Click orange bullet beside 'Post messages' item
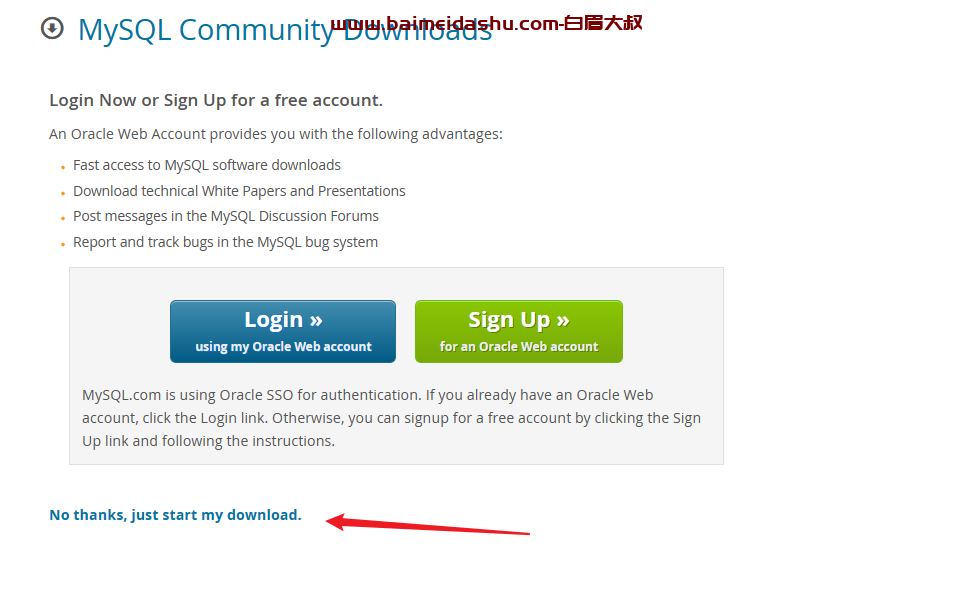Image resolution: width=973 pixels, height=604 pixels. (x=63, y=219)
